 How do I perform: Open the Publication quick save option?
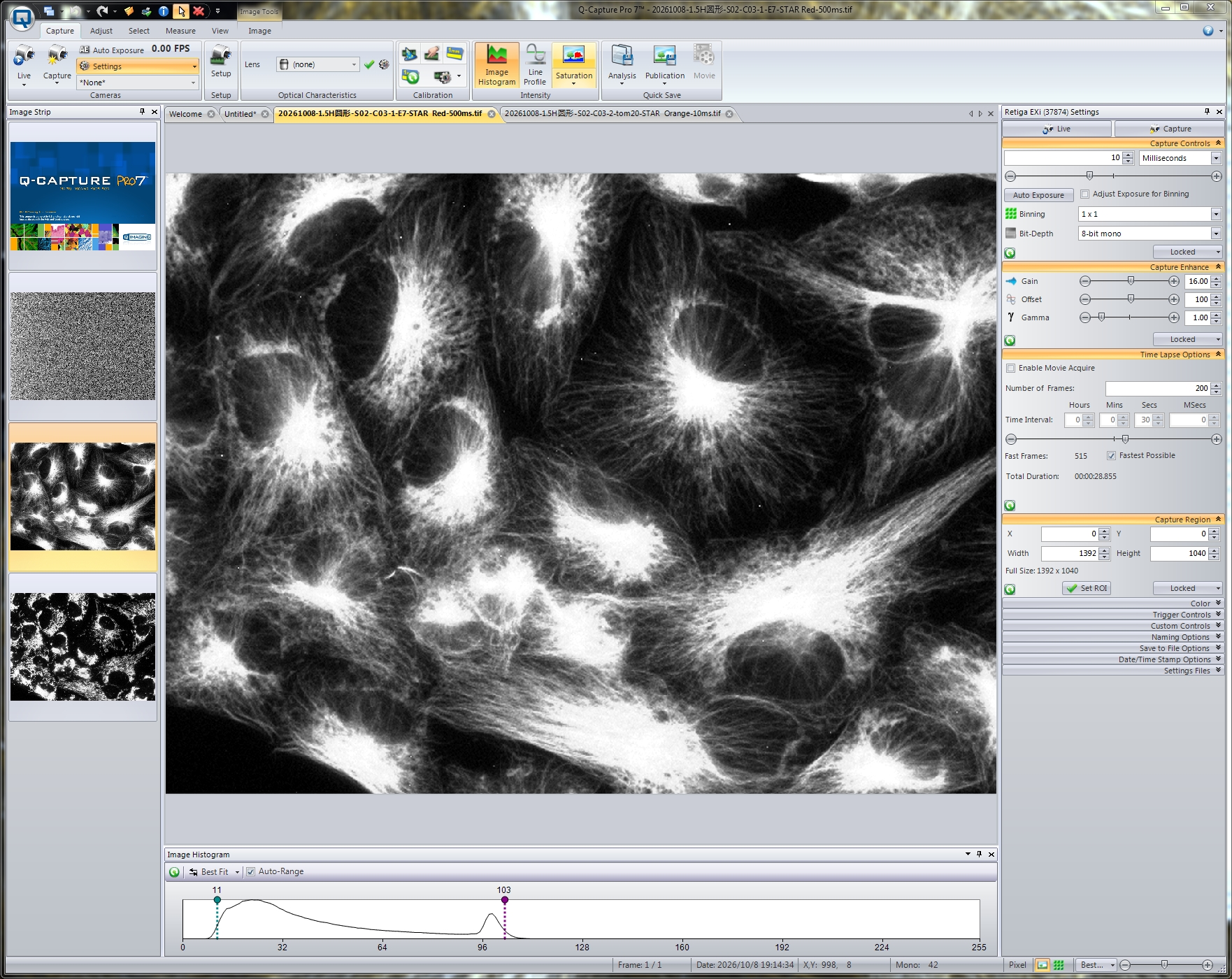coord(664,64)
